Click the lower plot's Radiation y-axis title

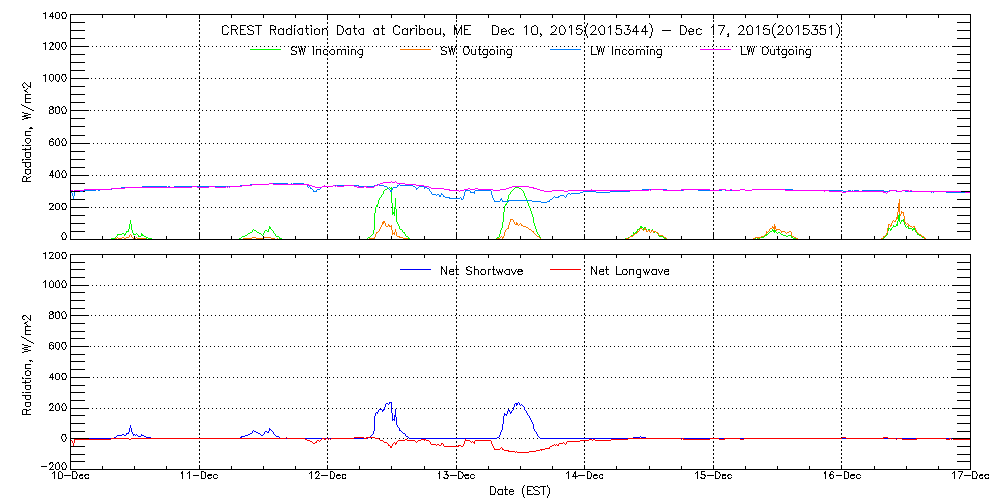28,361
